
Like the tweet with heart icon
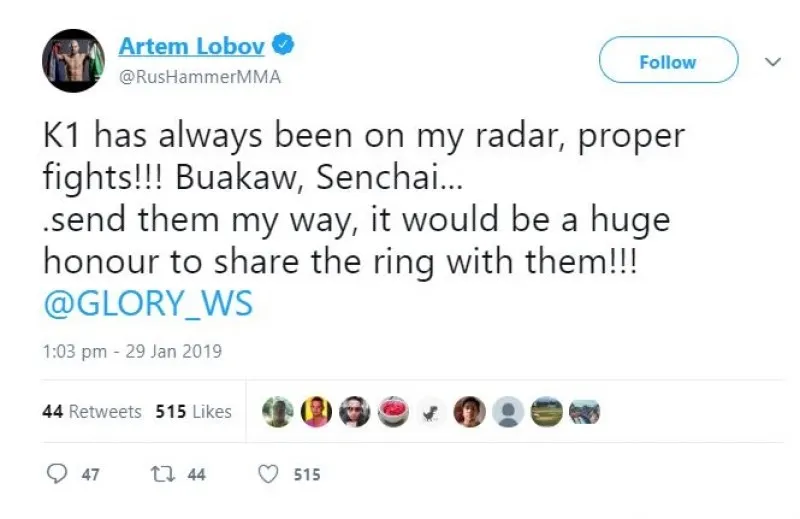tap(267, 475)
